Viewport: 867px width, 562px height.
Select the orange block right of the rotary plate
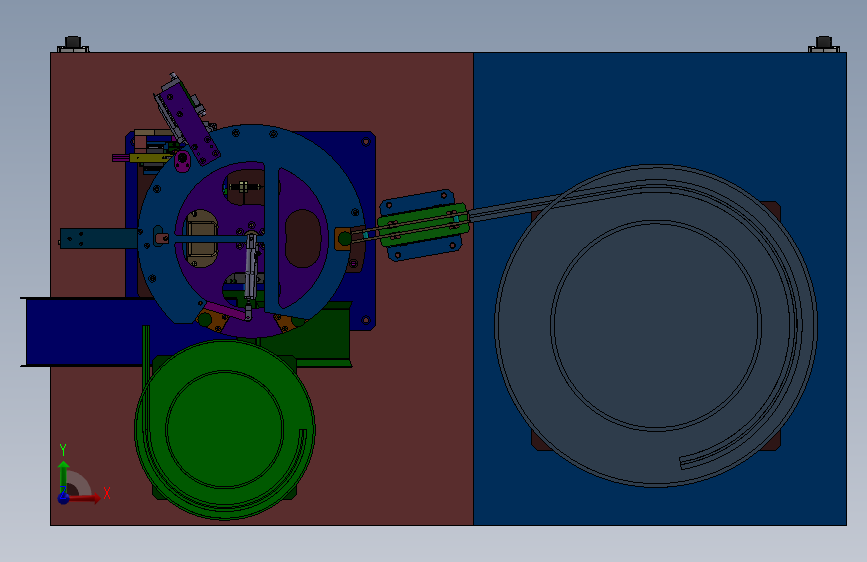pyautogui.click(x=343, y=239)
